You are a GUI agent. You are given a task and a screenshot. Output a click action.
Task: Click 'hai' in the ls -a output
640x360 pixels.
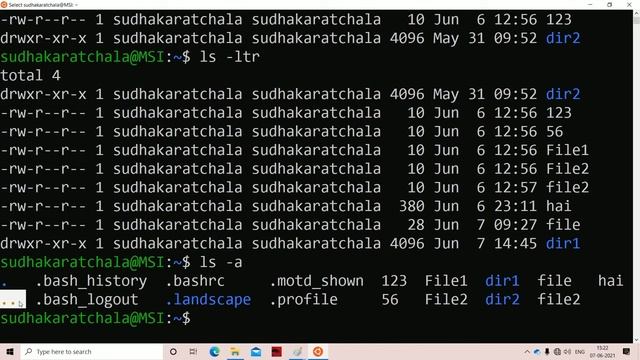611,281
